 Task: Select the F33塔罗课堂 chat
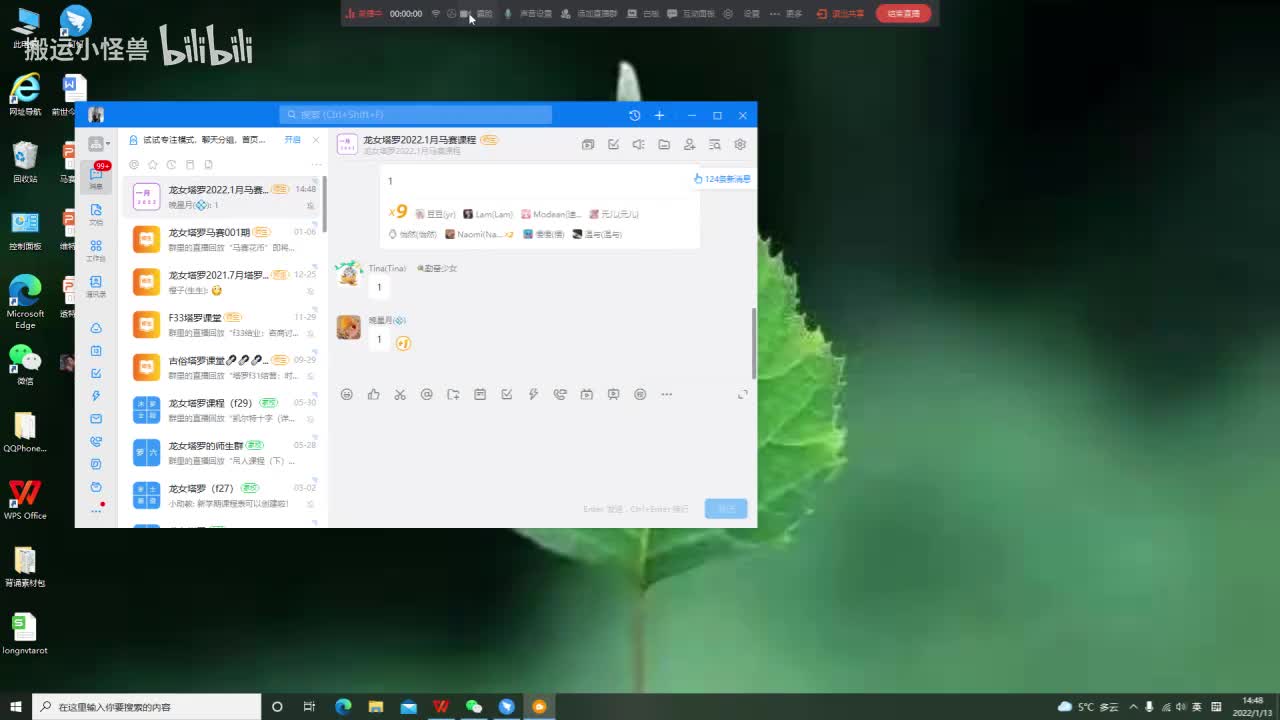(x=223, y=325)
